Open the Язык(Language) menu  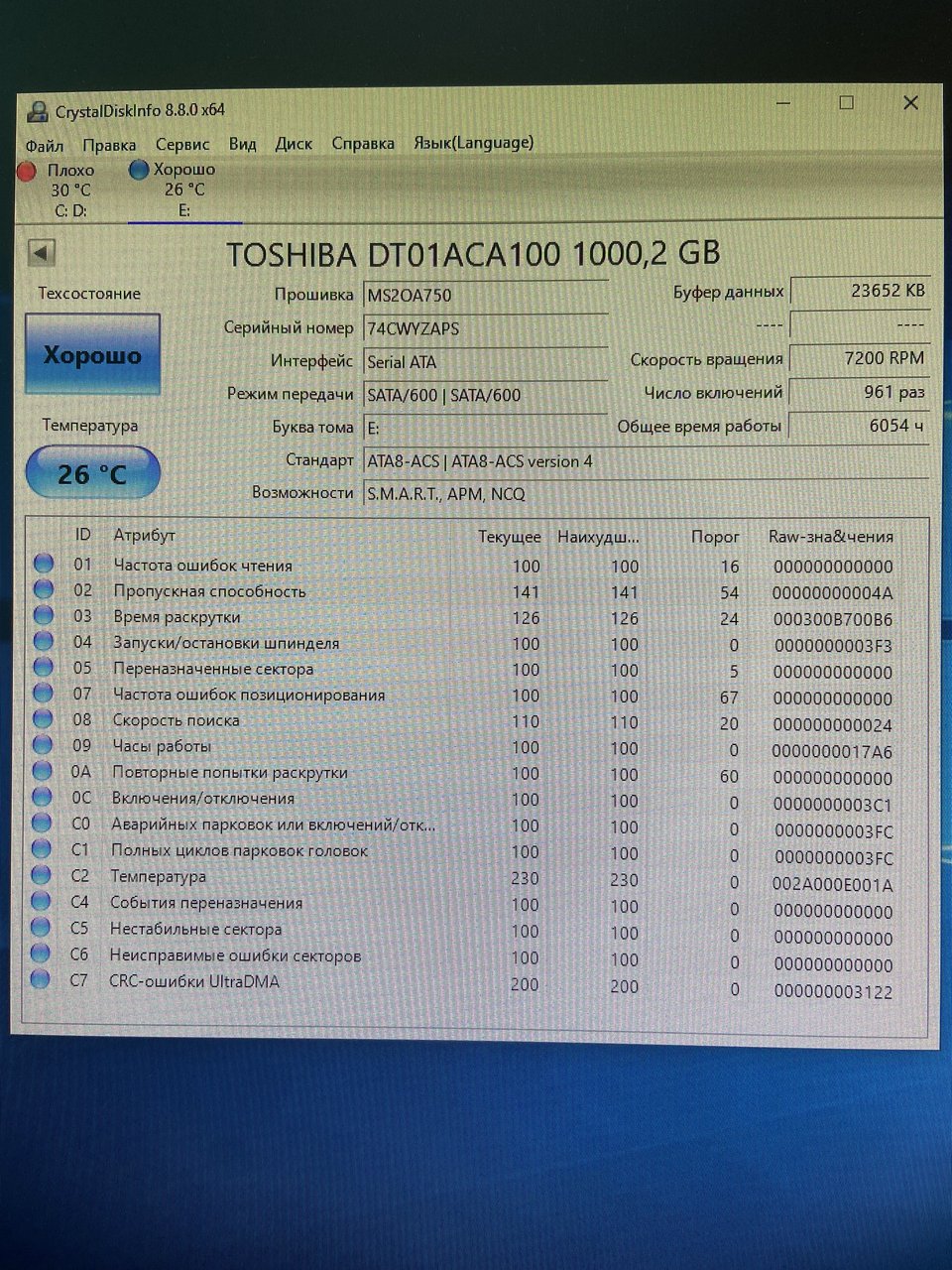click(x=474, y=143)
